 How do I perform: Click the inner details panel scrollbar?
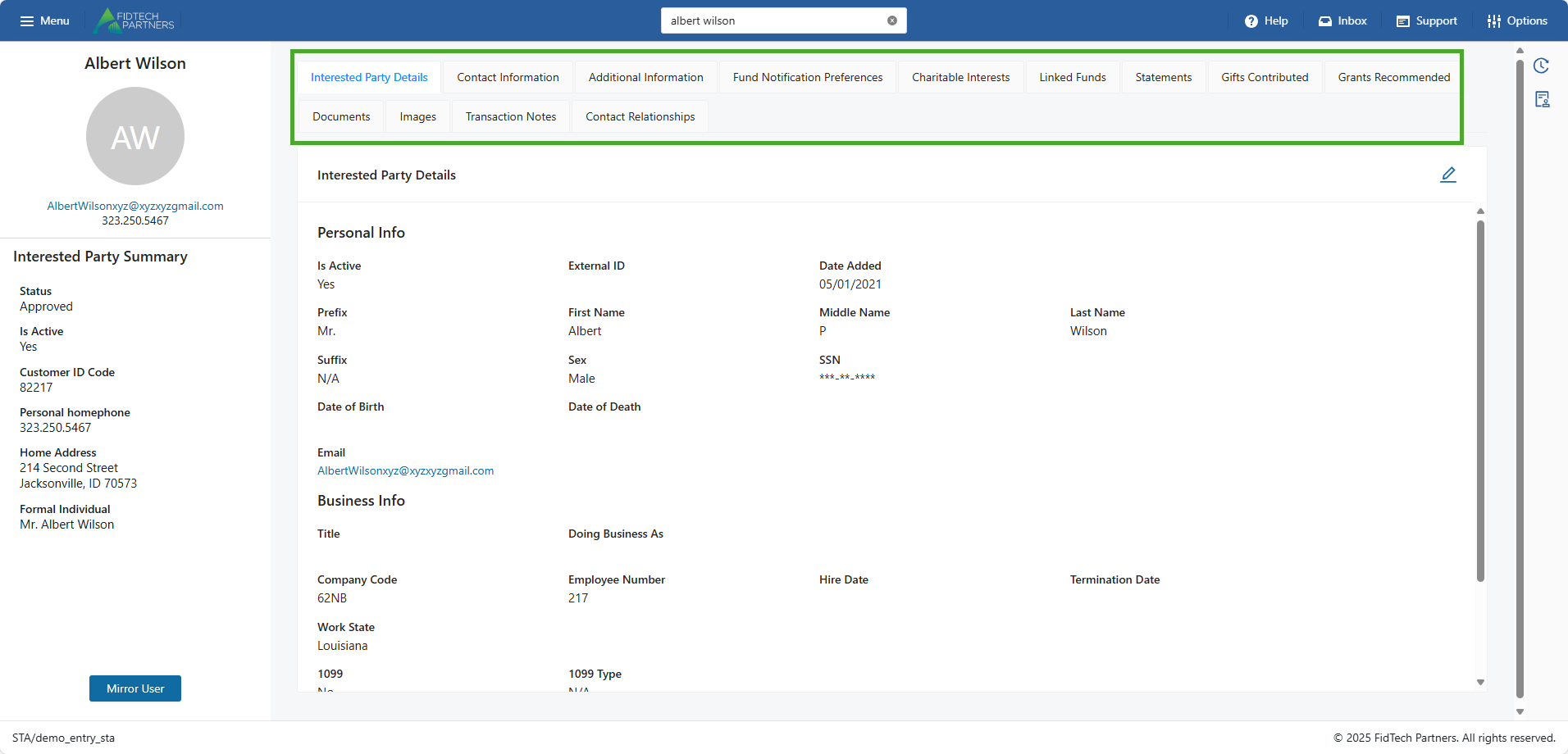(x=1480, y=401)
